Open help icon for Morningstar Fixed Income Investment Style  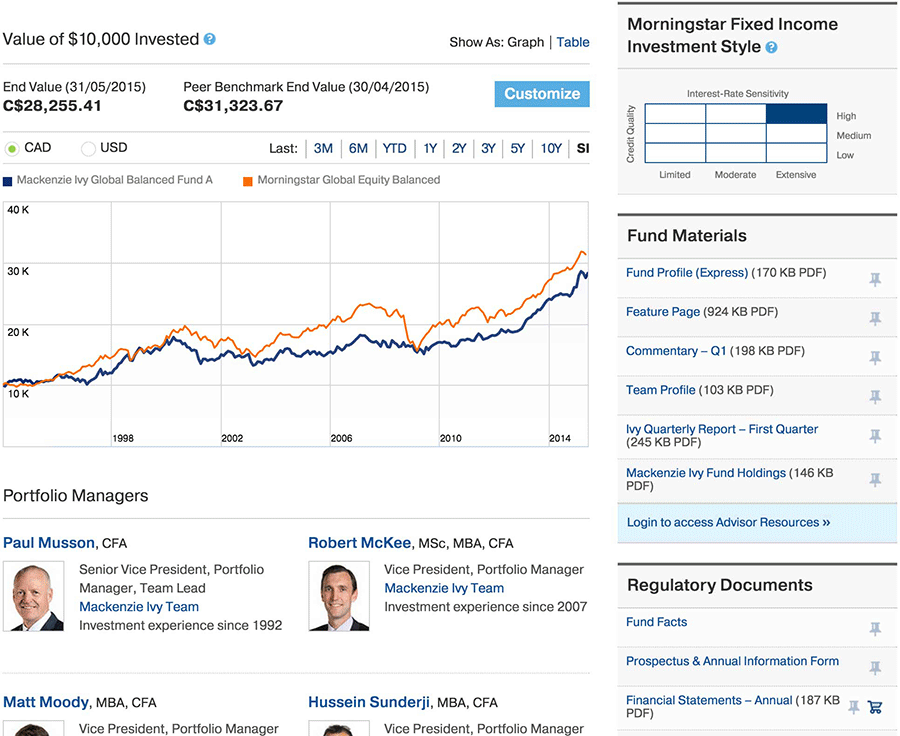[772, 48]
